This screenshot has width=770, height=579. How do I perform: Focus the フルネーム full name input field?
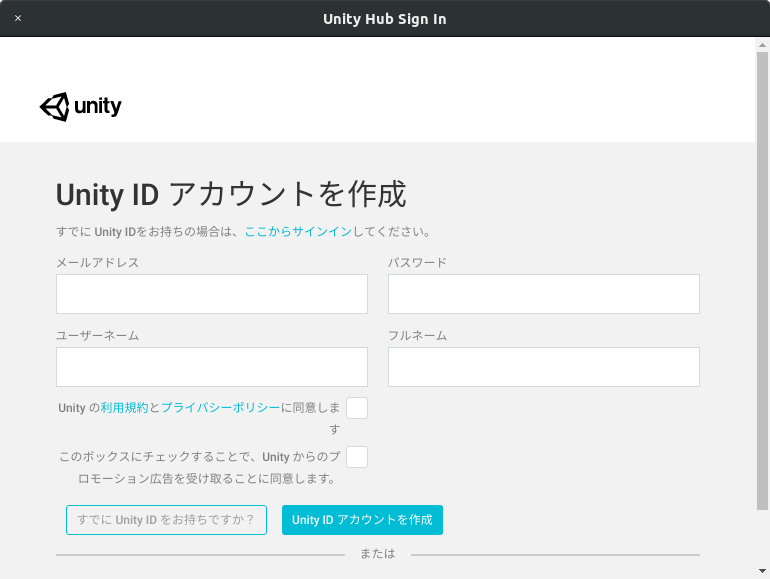coord(544,367)
